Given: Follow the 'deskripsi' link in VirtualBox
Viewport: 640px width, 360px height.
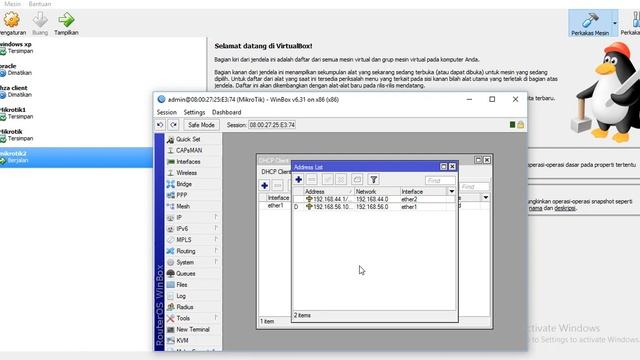Looking at the screenshot, I should 564,208.
